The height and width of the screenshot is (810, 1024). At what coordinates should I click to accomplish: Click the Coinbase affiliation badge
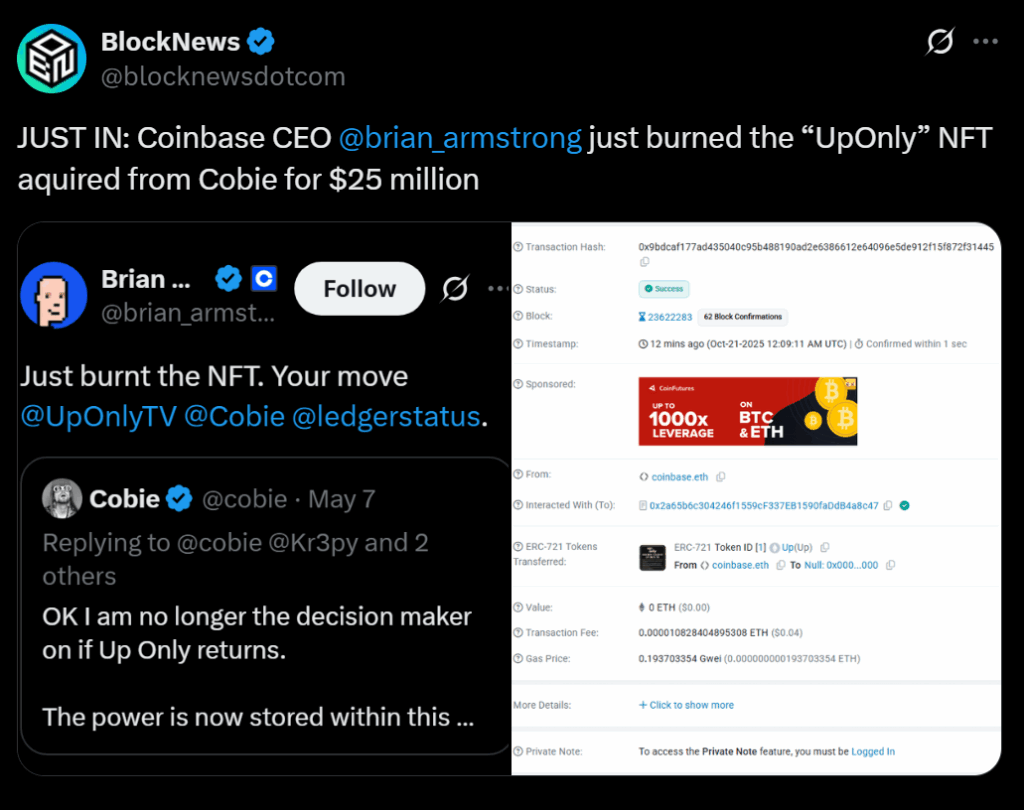263,279
